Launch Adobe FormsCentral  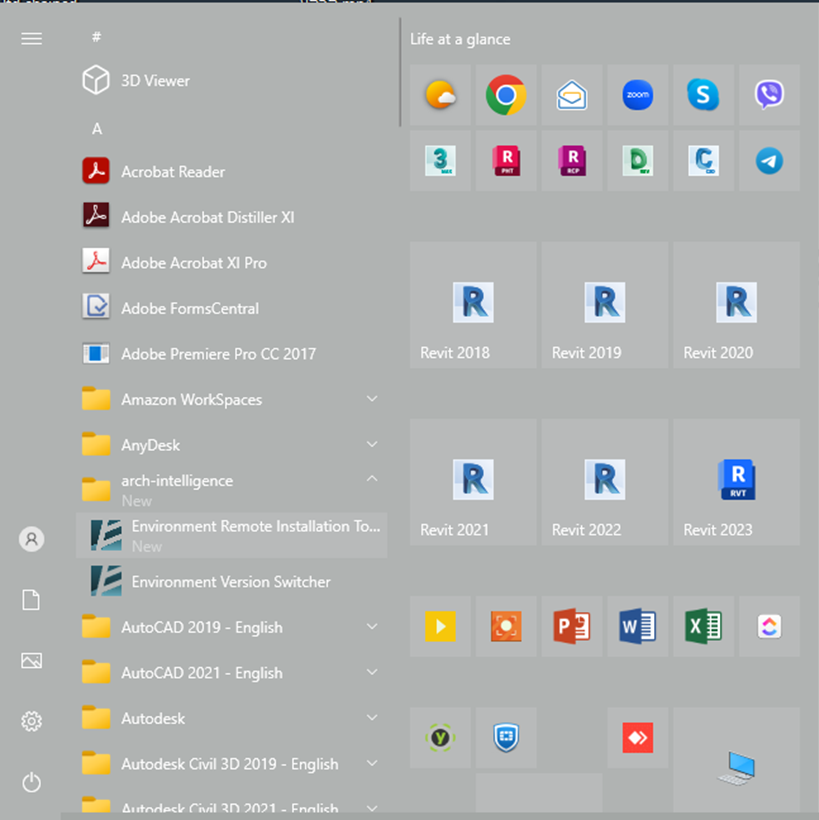click(232, 308)
